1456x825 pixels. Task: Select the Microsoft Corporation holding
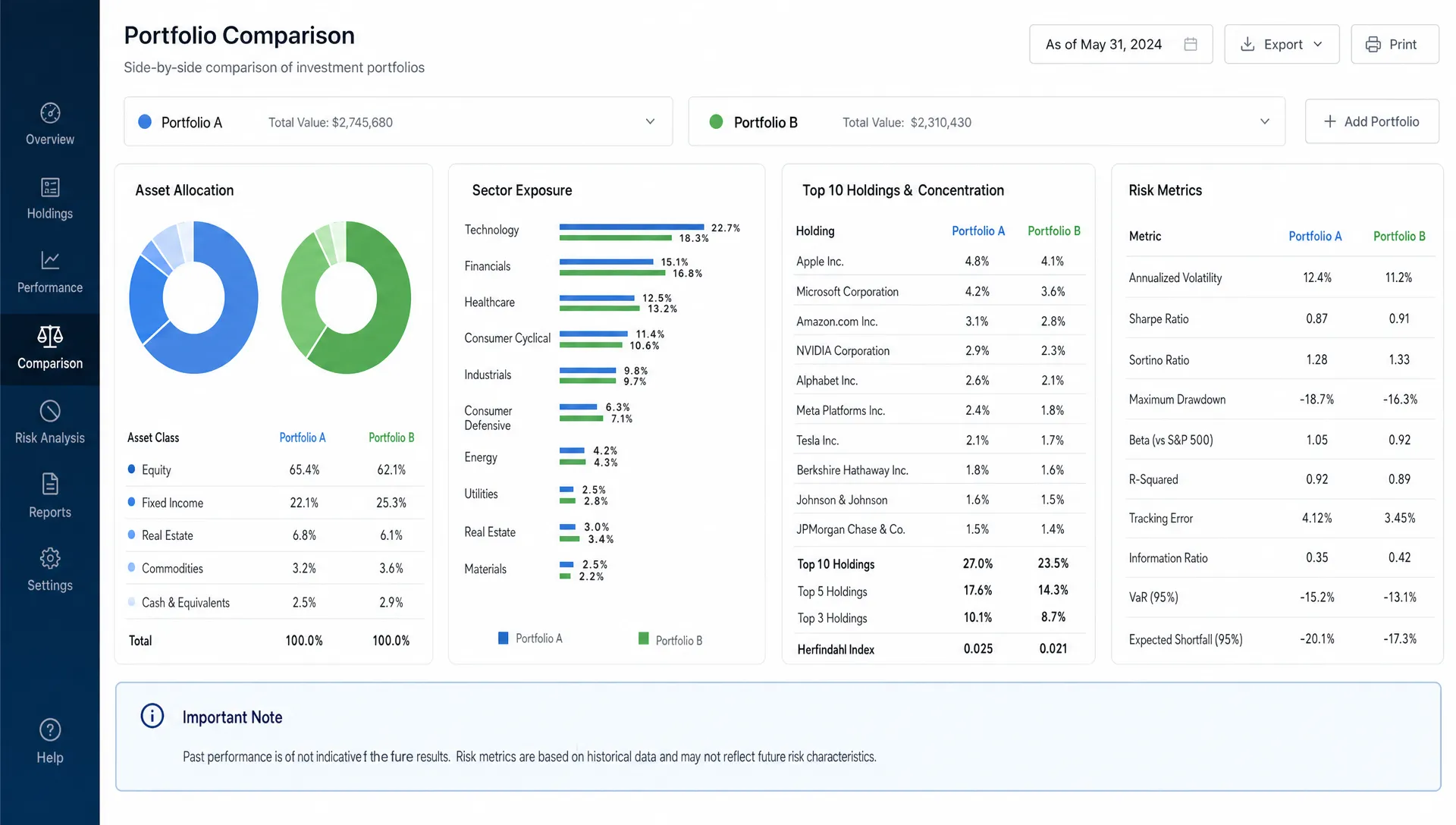point(939,291)
